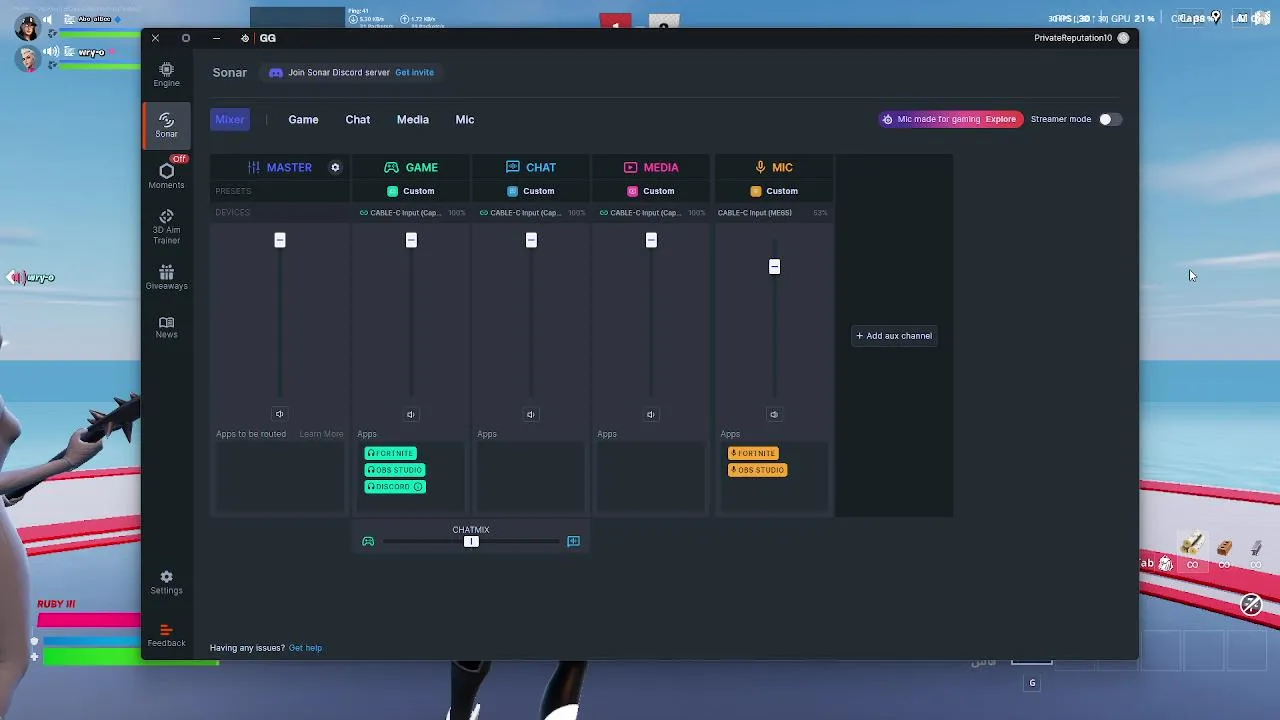The image size is (1280, 720).
Task: Open the Game channel Custom preset dropdown
Action: [x=411, y=191]
